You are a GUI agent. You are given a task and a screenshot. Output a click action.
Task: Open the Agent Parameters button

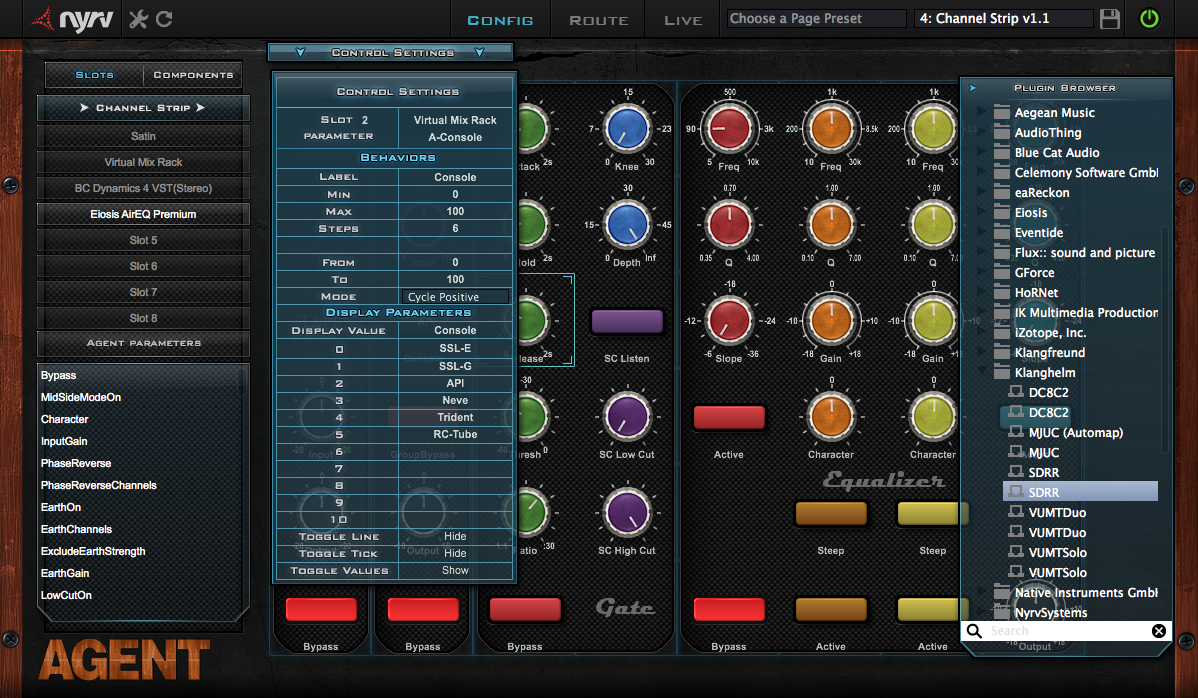tap(143, 343)
